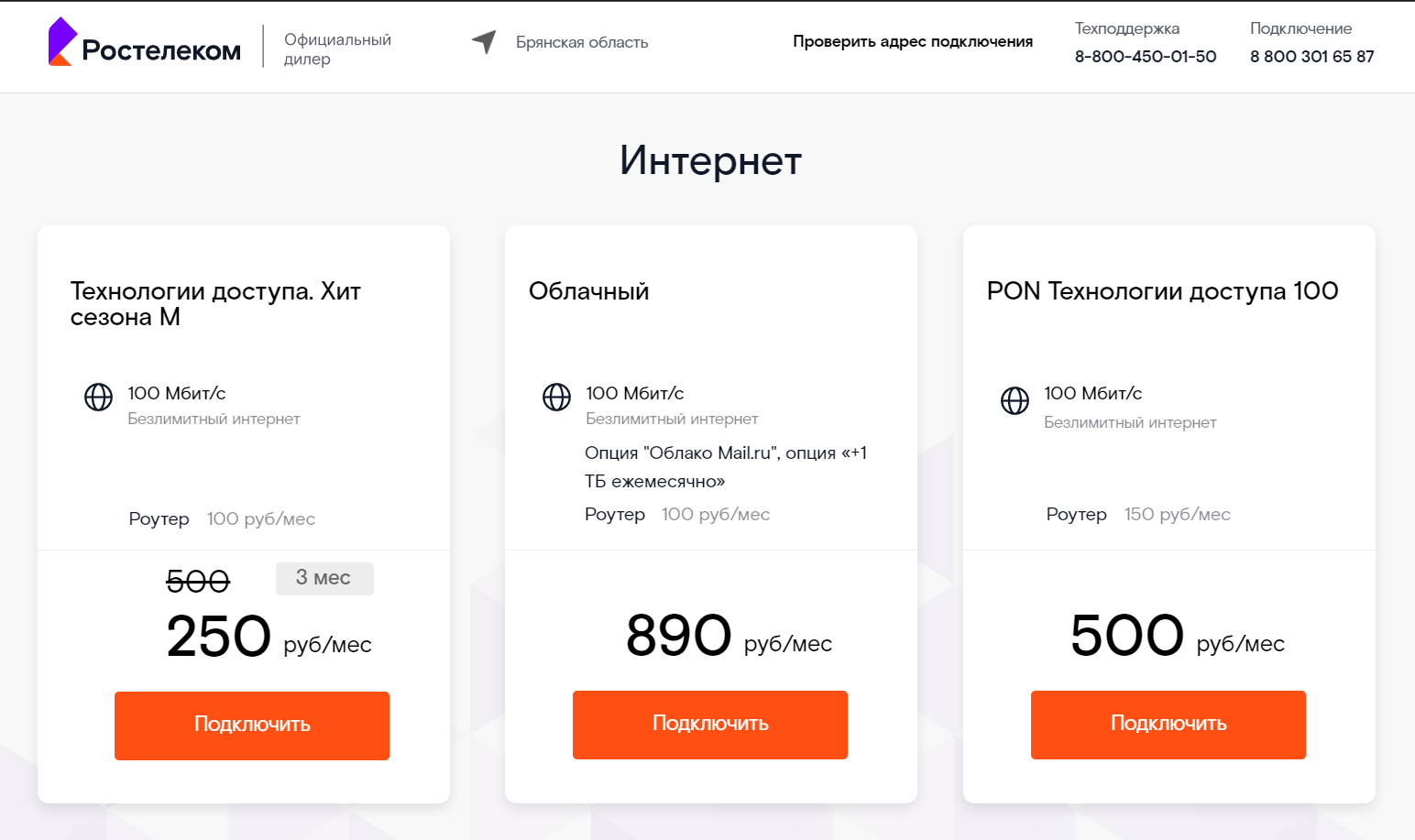Click the Официальный дилер text
The height and width of the screenshot is (840, 1415).
tap(337, 49)
